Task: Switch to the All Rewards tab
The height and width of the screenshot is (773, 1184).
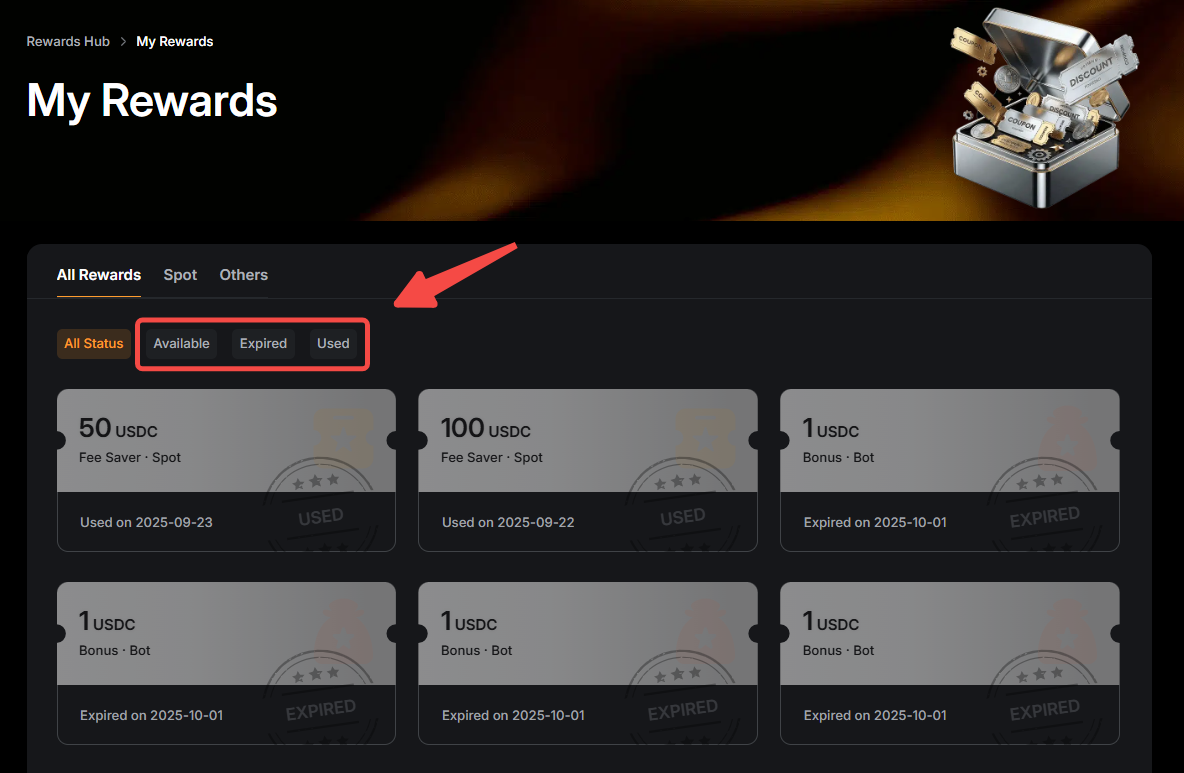Action: pyautogui.click(x=99, y=275)
